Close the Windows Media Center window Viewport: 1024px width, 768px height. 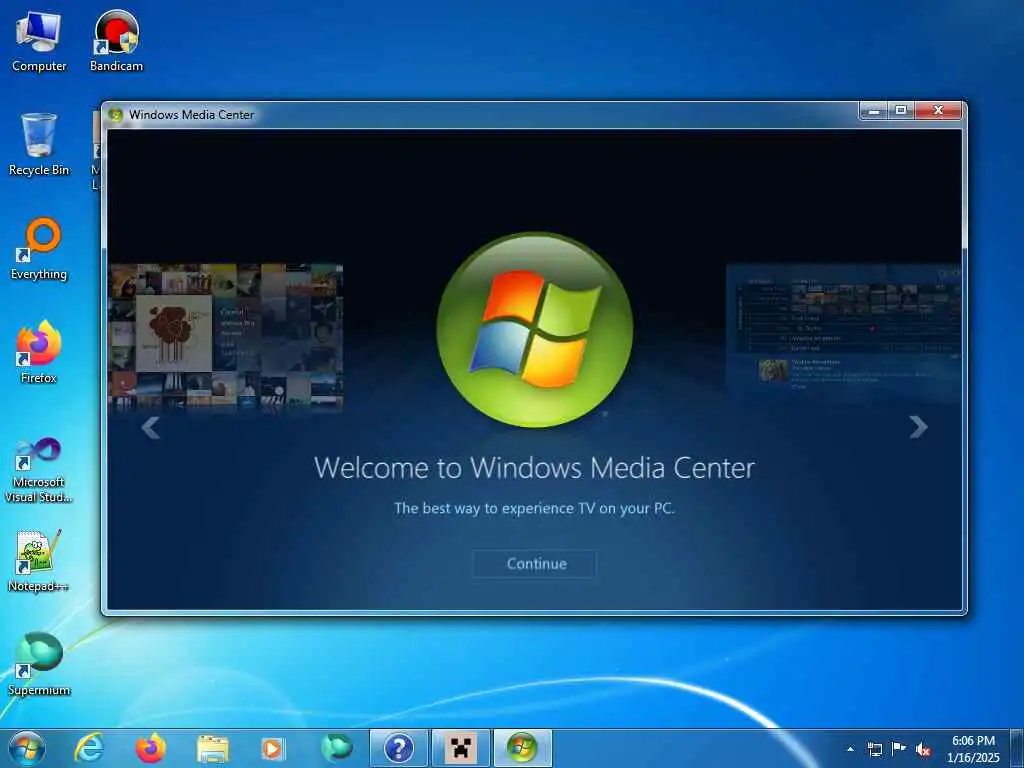[938, 111]
